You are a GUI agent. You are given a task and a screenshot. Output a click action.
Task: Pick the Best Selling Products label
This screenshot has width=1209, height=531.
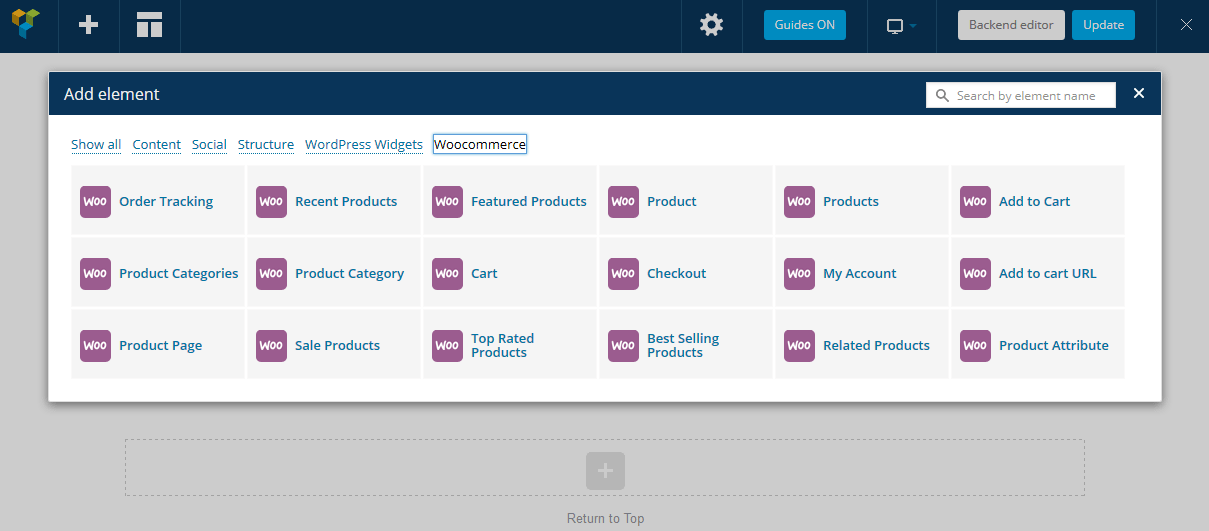click(683, 345)
